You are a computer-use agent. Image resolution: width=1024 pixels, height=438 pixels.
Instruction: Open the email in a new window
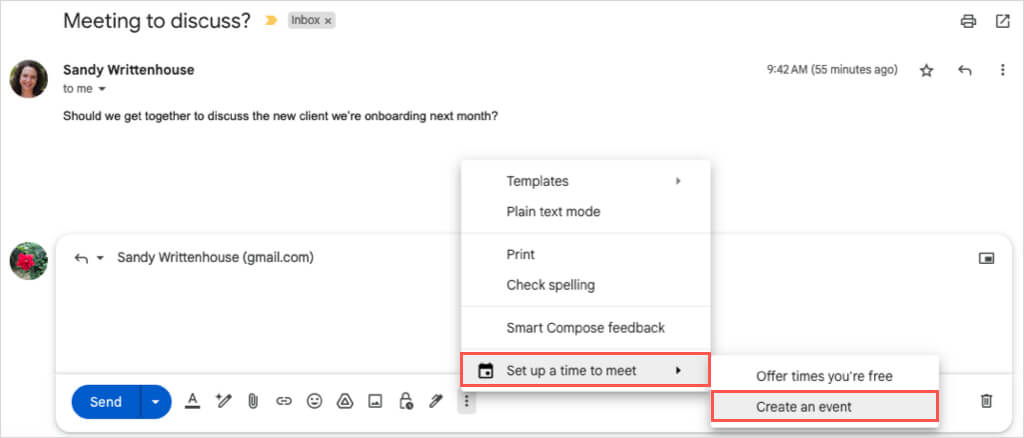pyautogui.click(x=1002, y=22)
